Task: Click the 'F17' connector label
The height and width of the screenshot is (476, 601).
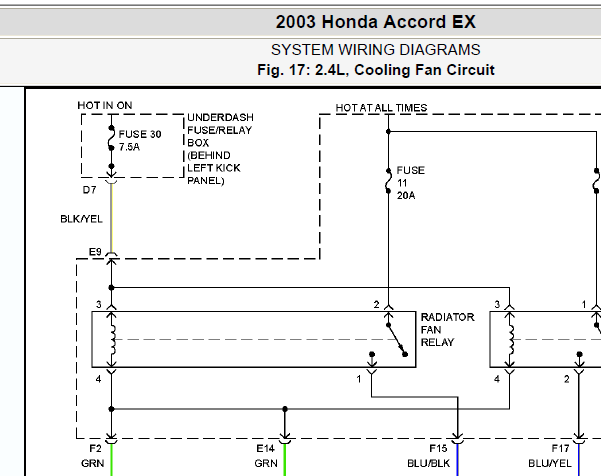Action: pos(560,448)
